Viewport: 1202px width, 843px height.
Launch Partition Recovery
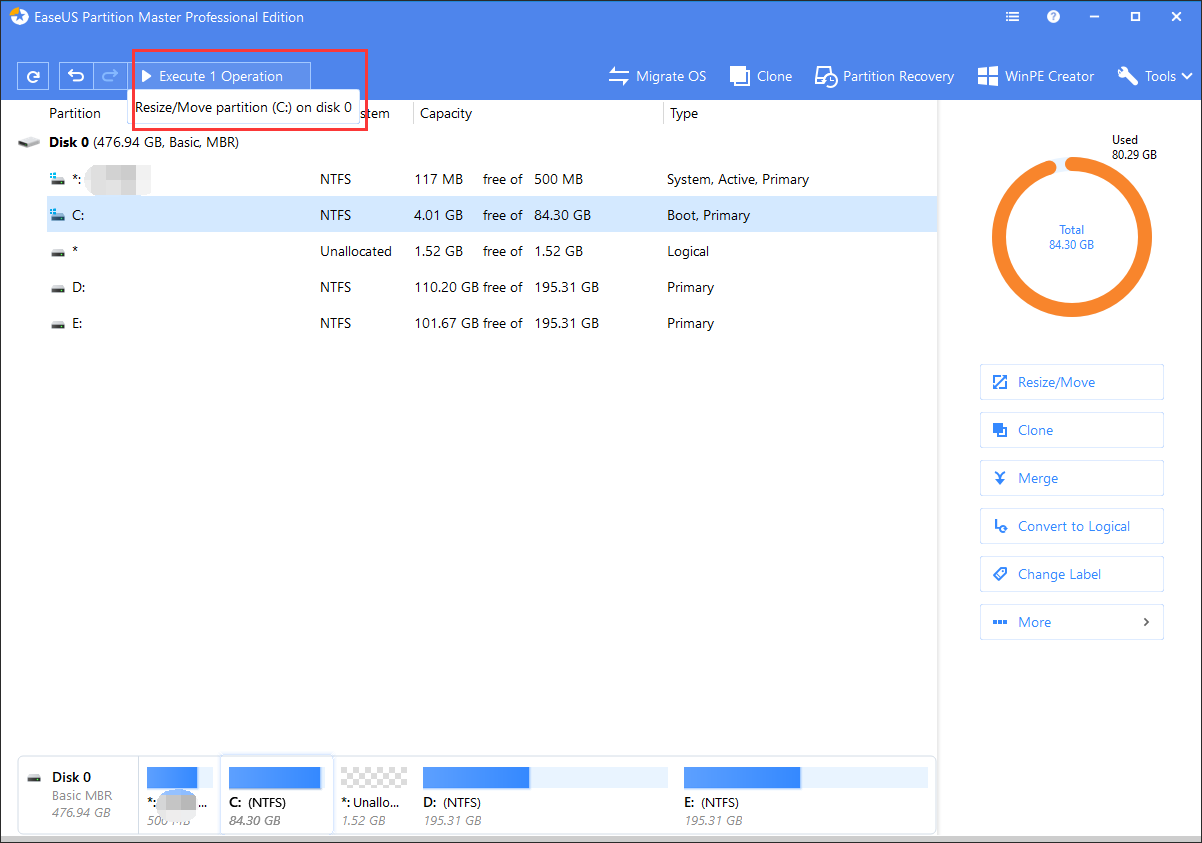pos(884,76)
